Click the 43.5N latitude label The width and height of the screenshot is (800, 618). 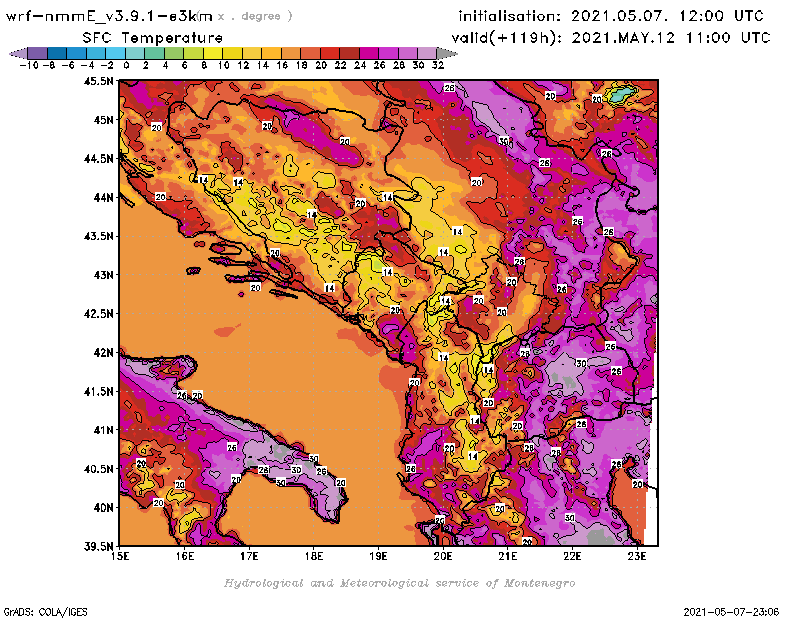(98, 236)
